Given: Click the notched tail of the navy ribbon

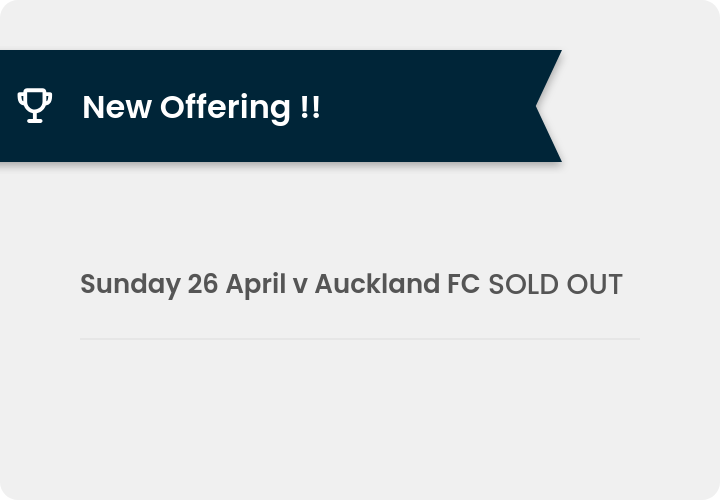Looking at the screenshot, I should coord(549,106).
